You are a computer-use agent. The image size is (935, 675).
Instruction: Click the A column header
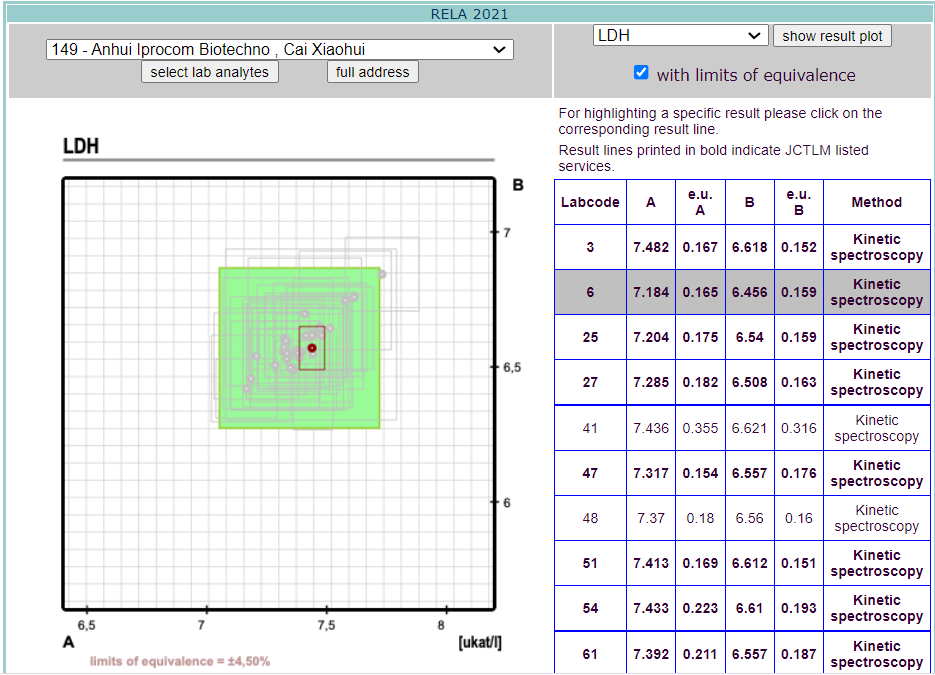(x=651, y=202)
